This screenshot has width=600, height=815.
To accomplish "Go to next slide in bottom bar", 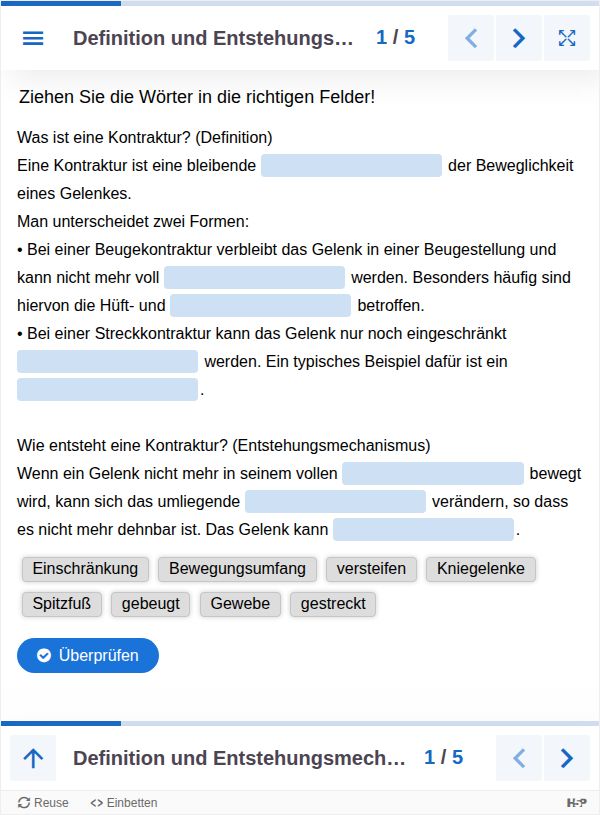I will coord(567,758).
